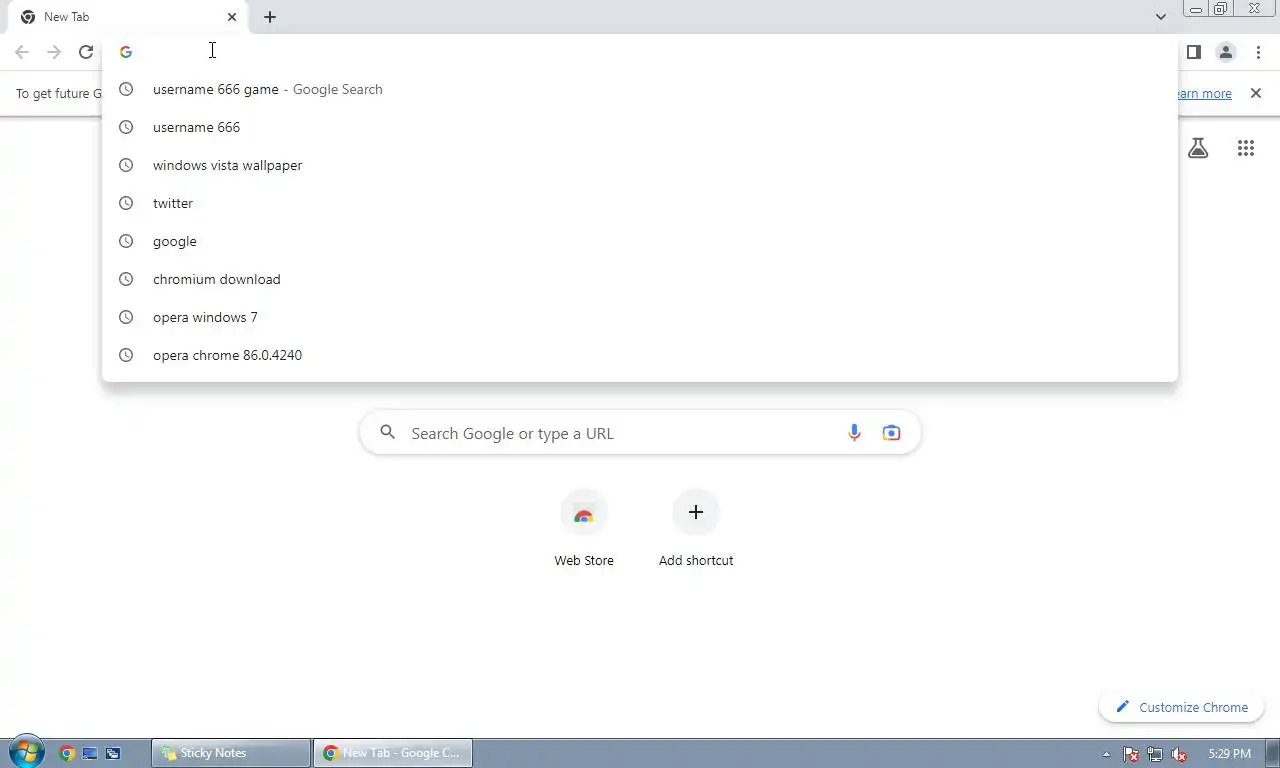Click the muted volume tray icon
This screenshot has width=1280, height=768.
[1179, 754]
